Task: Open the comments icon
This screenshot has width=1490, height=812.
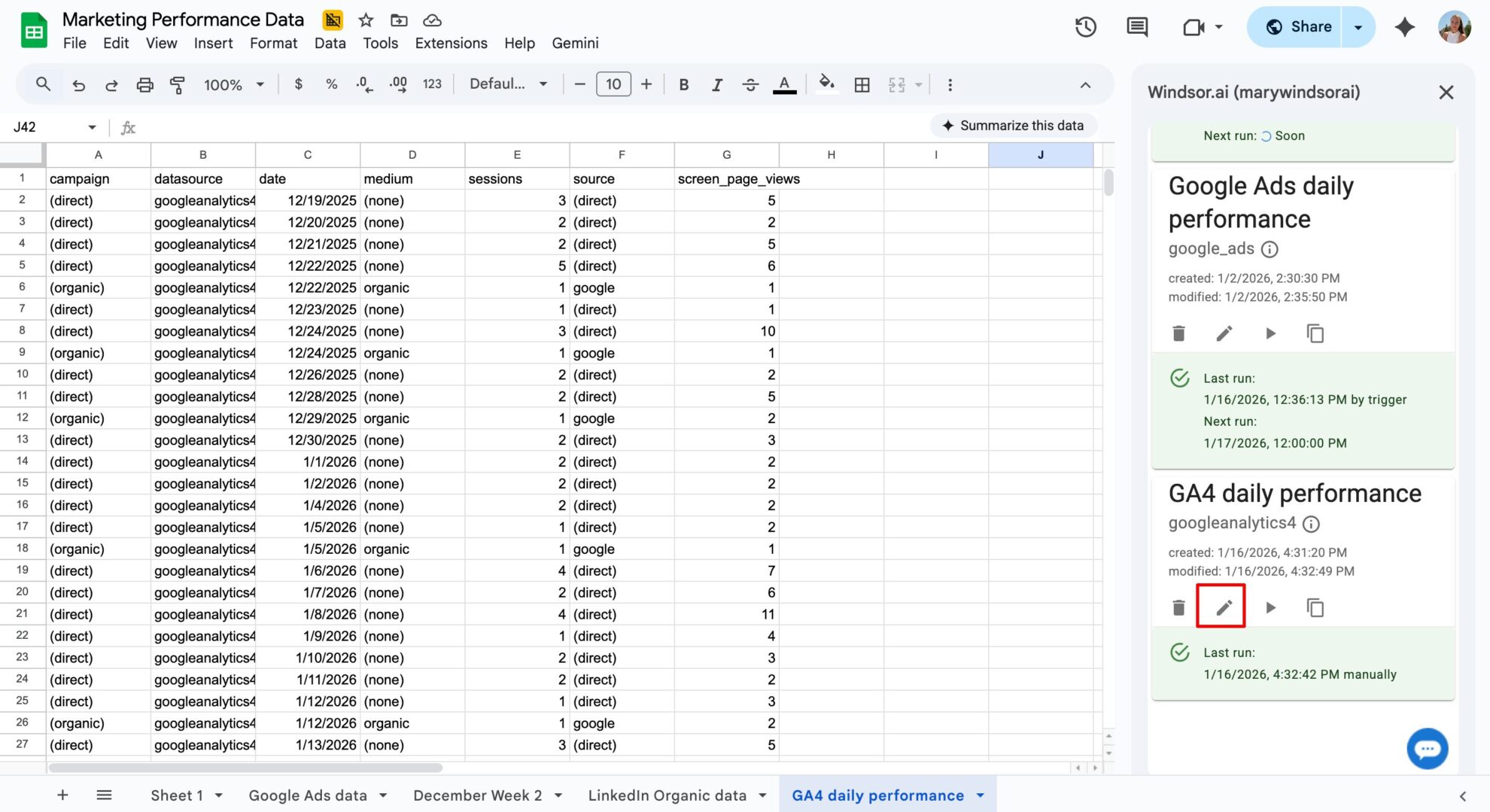Action: [1137, 27]
